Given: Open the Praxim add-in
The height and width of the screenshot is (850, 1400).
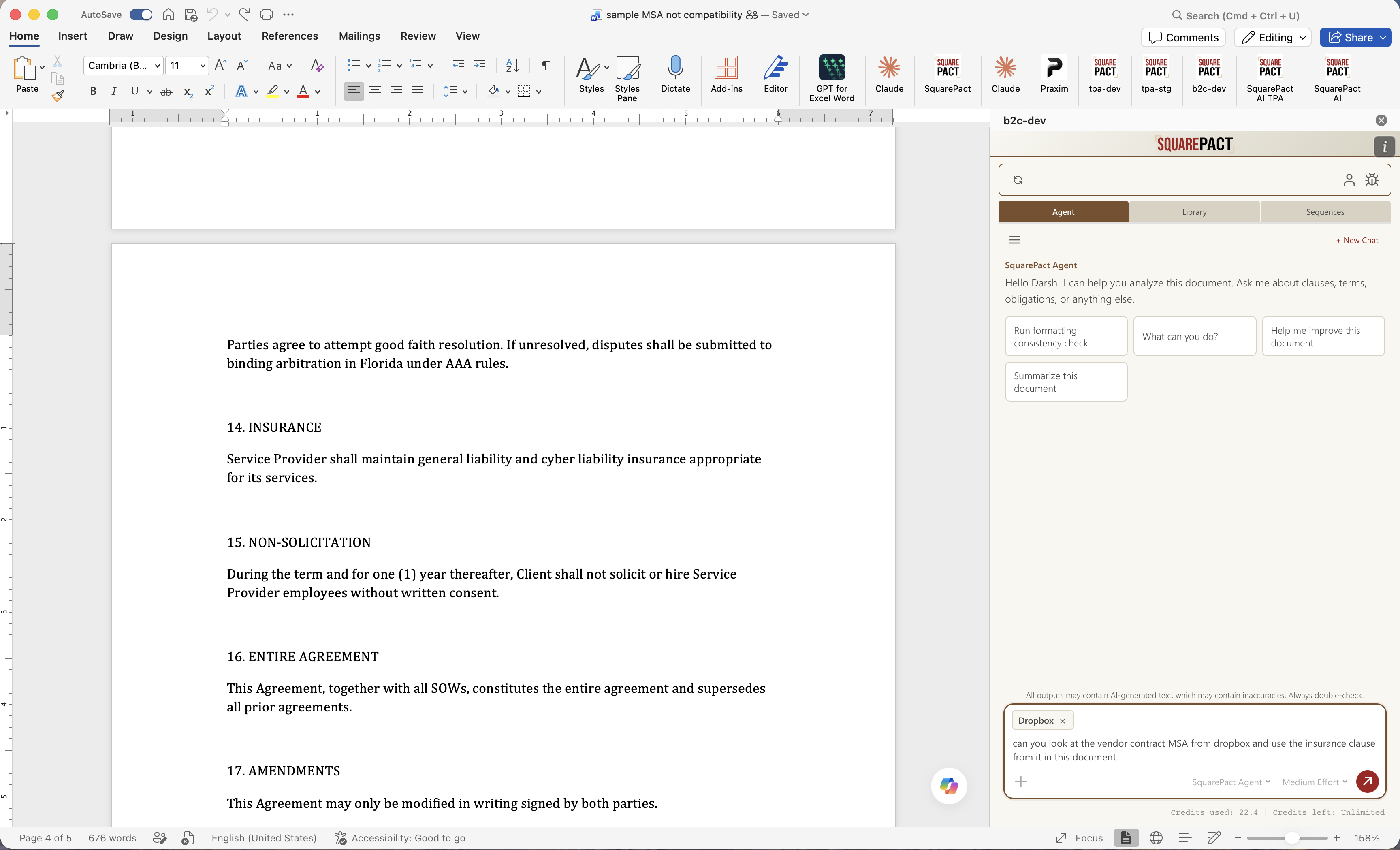Looking at the screenshot, I should pos(1054,75).
